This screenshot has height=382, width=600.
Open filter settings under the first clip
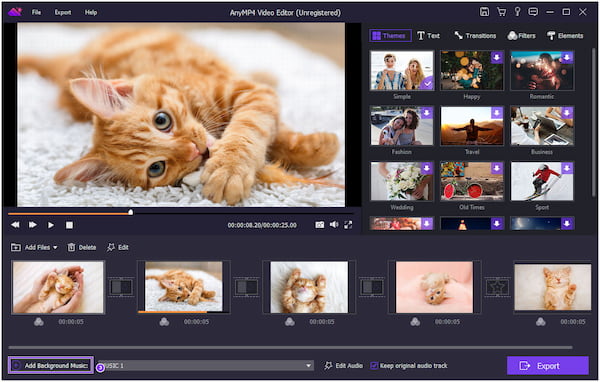point(39,322)
